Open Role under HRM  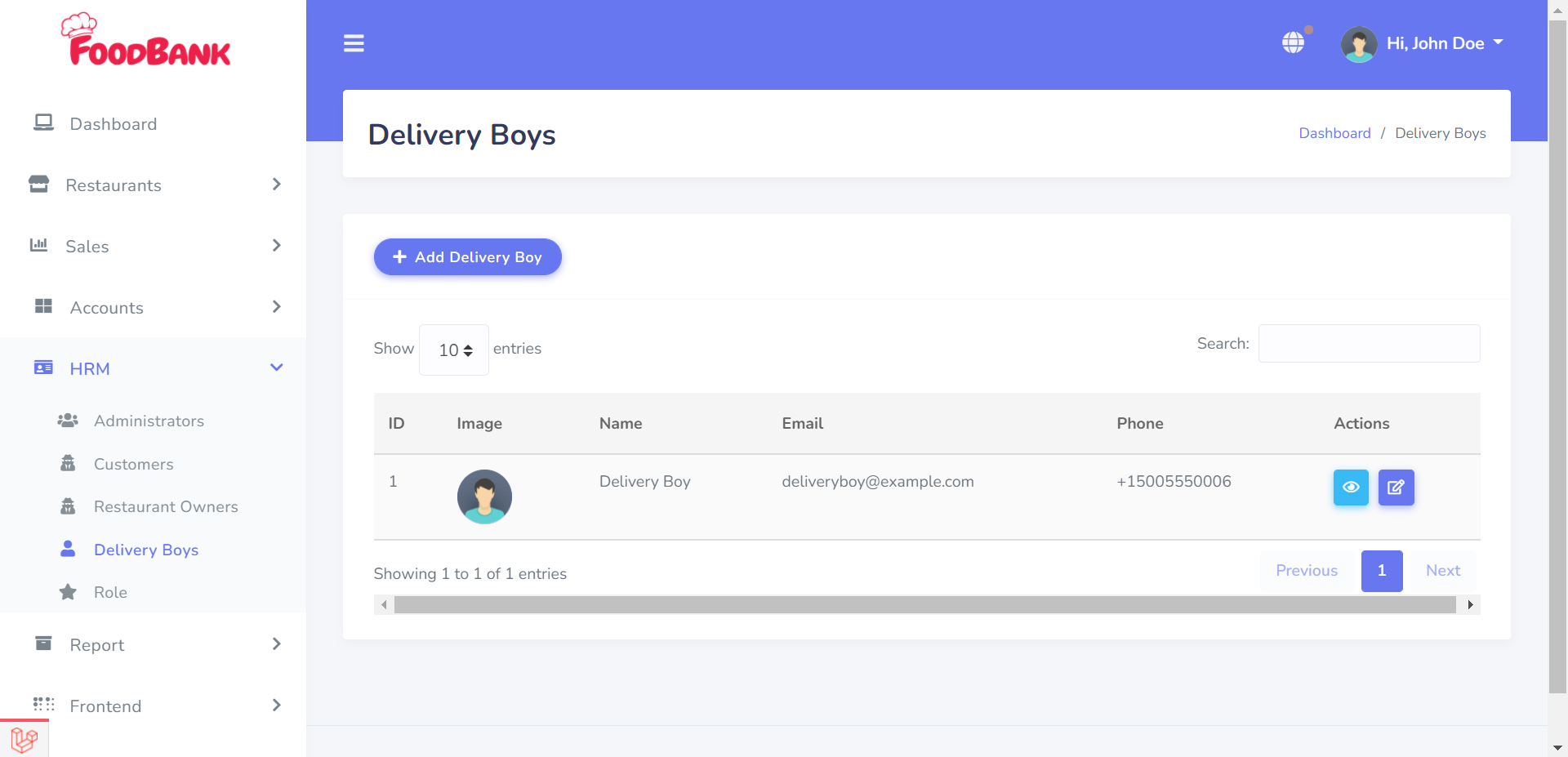(x=110, y=592)
